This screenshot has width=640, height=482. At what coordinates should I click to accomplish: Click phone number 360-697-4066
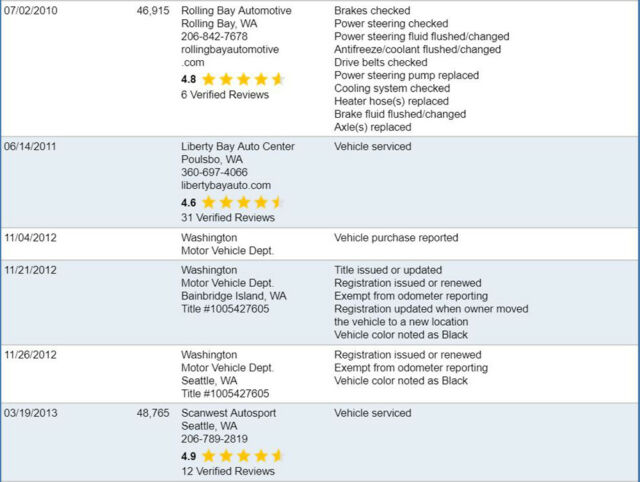(214, 172)
